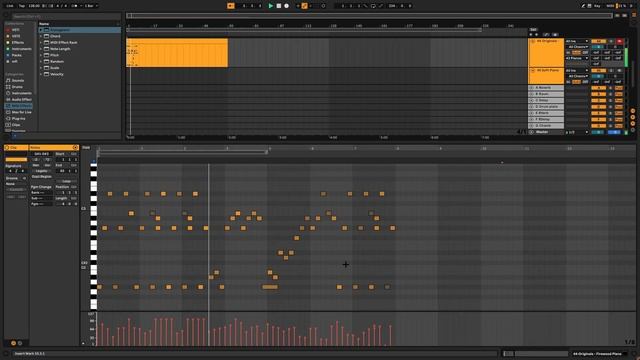Expand the Chord folder in browser
Image resolution: width=640 pixels, height=360 pixels.
click(41, 36)
